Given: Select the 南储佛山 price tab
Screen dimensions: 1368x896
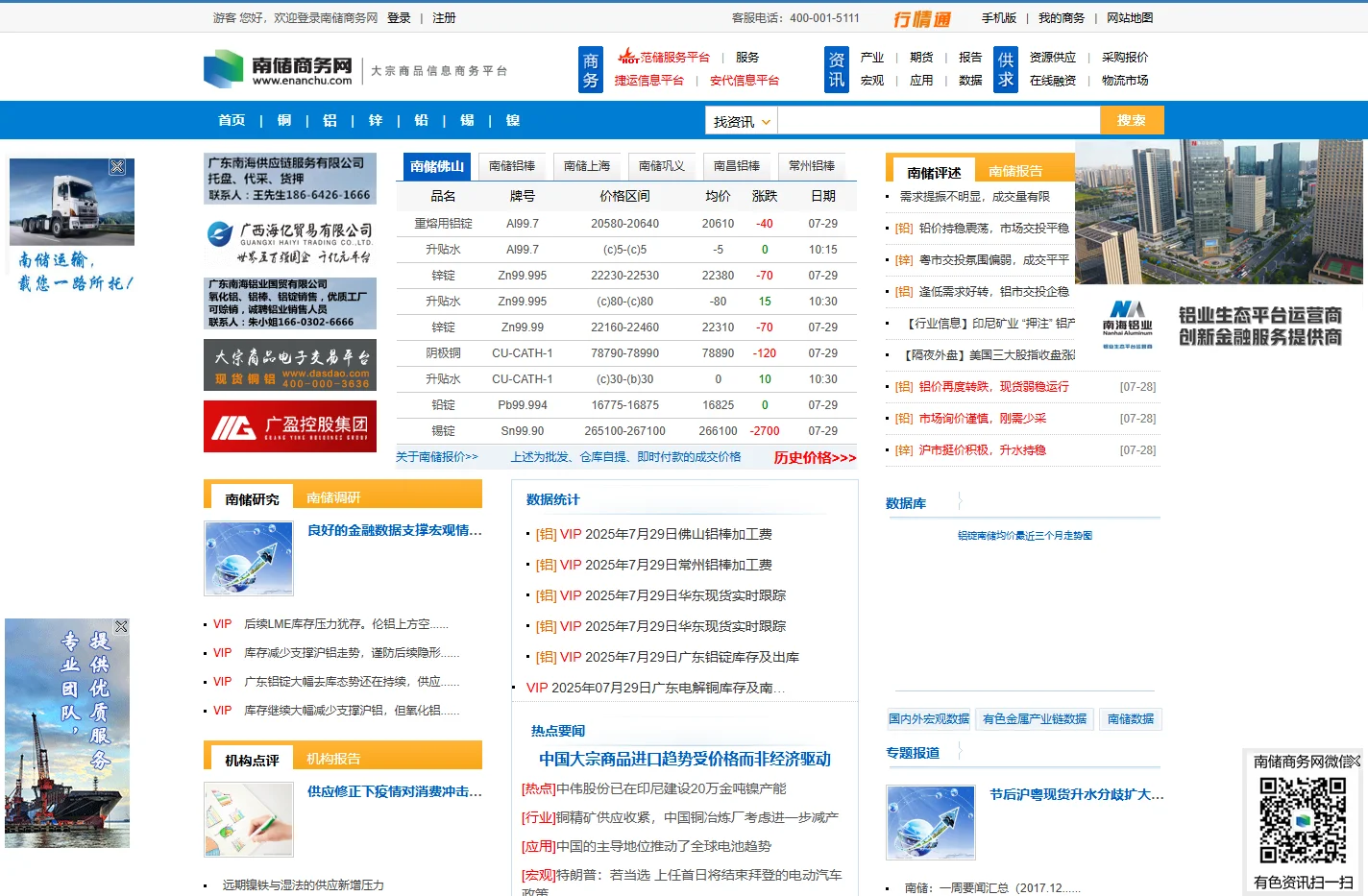Looking at the screenshot, I should 437,166.
